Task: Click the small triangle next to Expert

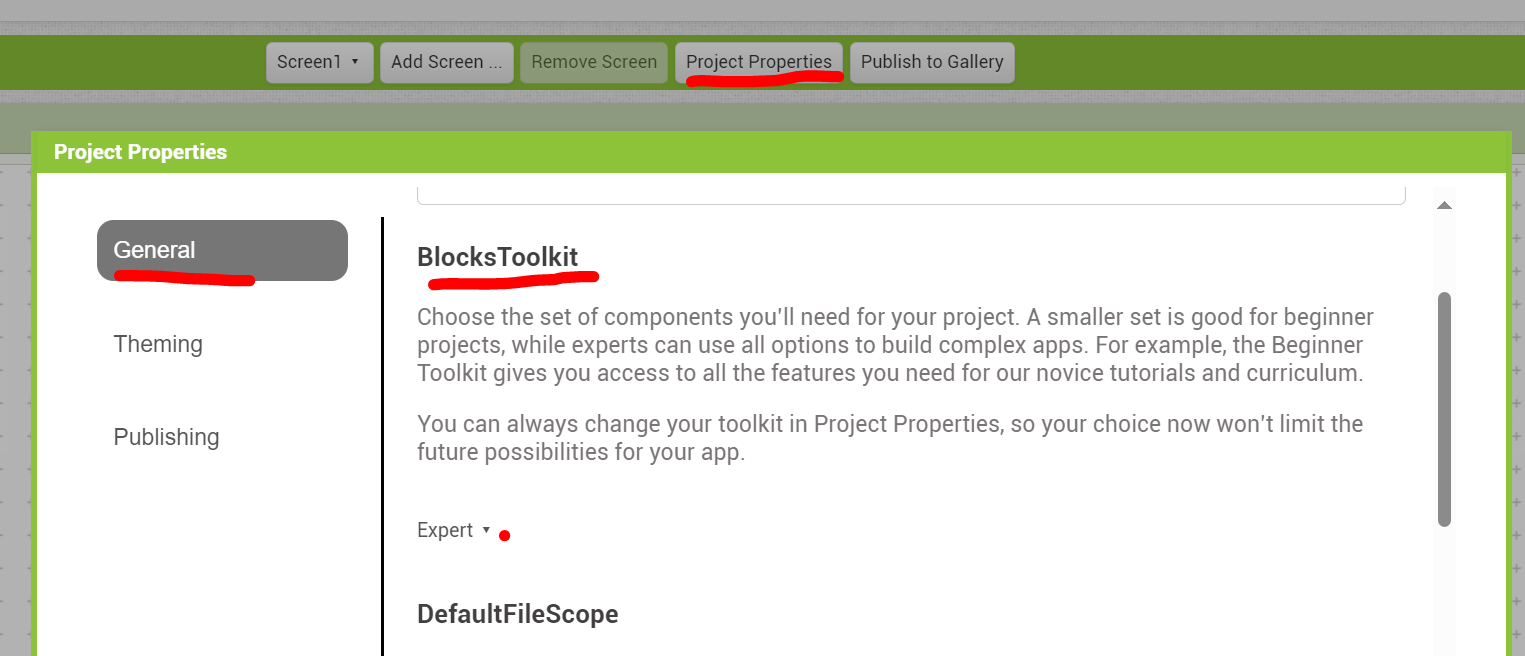Action: point(486,530)
